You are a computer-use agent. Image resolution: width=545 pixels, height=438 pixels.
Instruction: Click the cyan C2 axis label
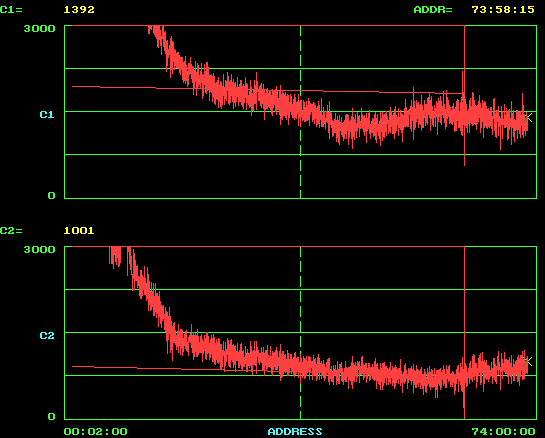47,335
